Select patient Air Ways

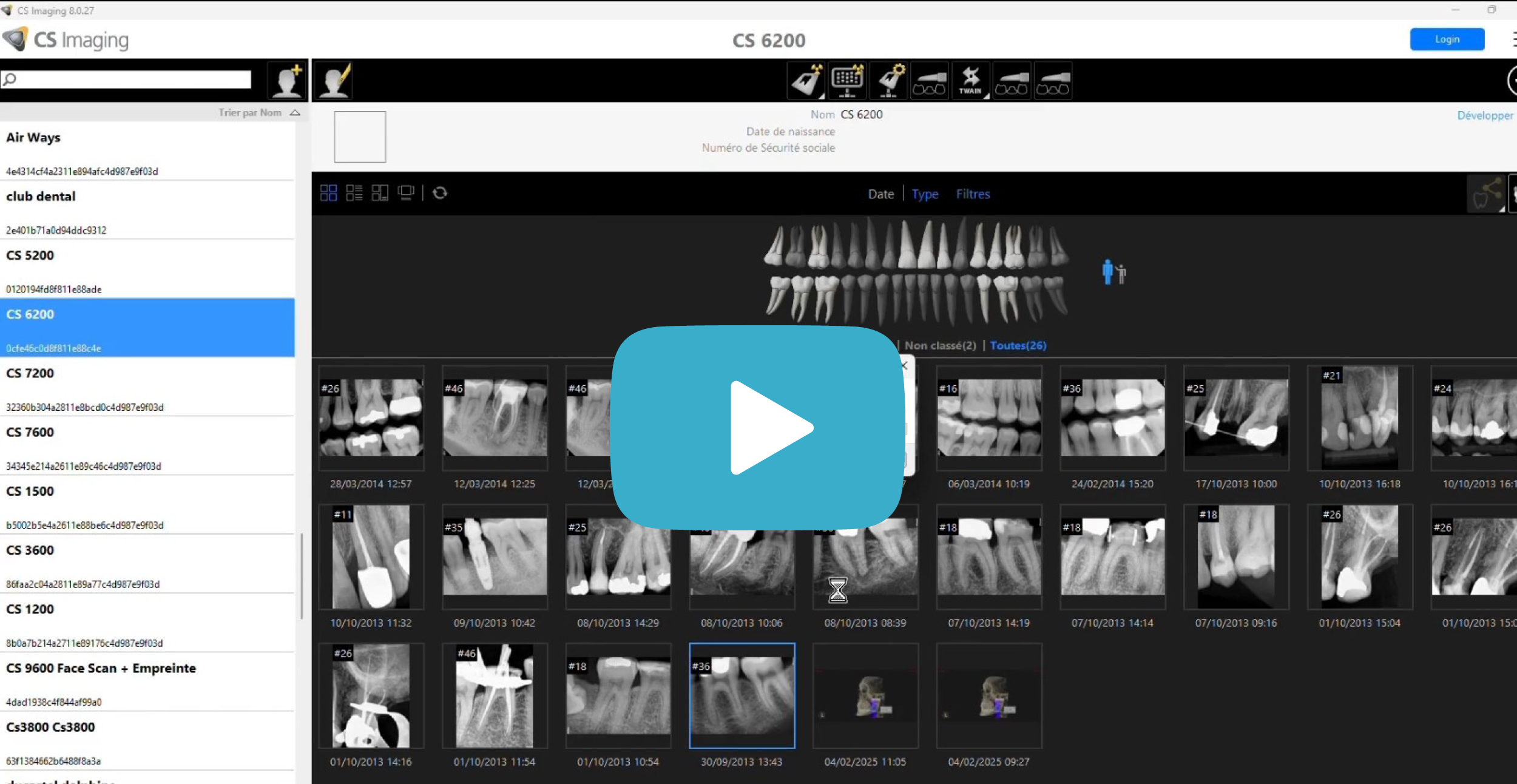[x=147, y=151]
